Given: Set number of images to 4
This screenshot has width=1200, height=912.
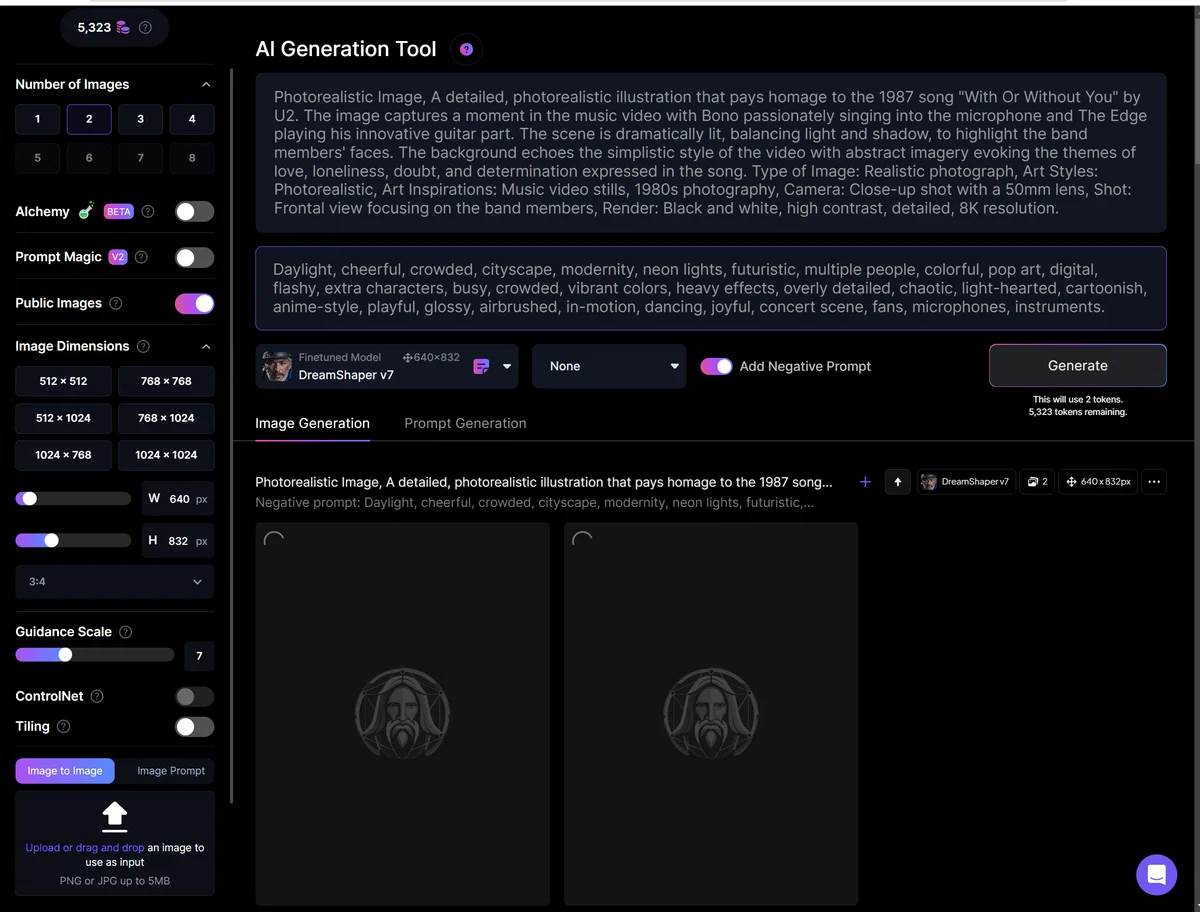Looking at the screenshot, I should point(192,119).
